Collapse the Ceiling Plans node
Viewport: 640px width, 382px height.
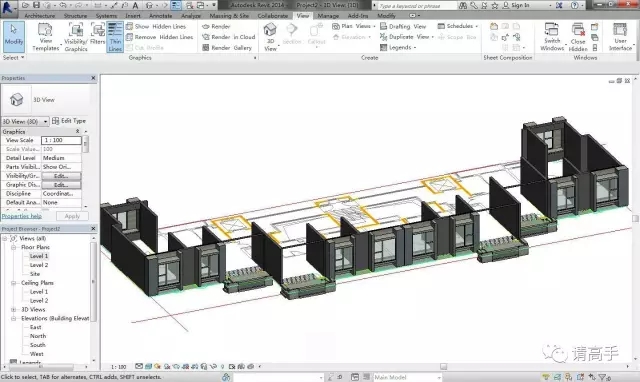tap(13, 283)
